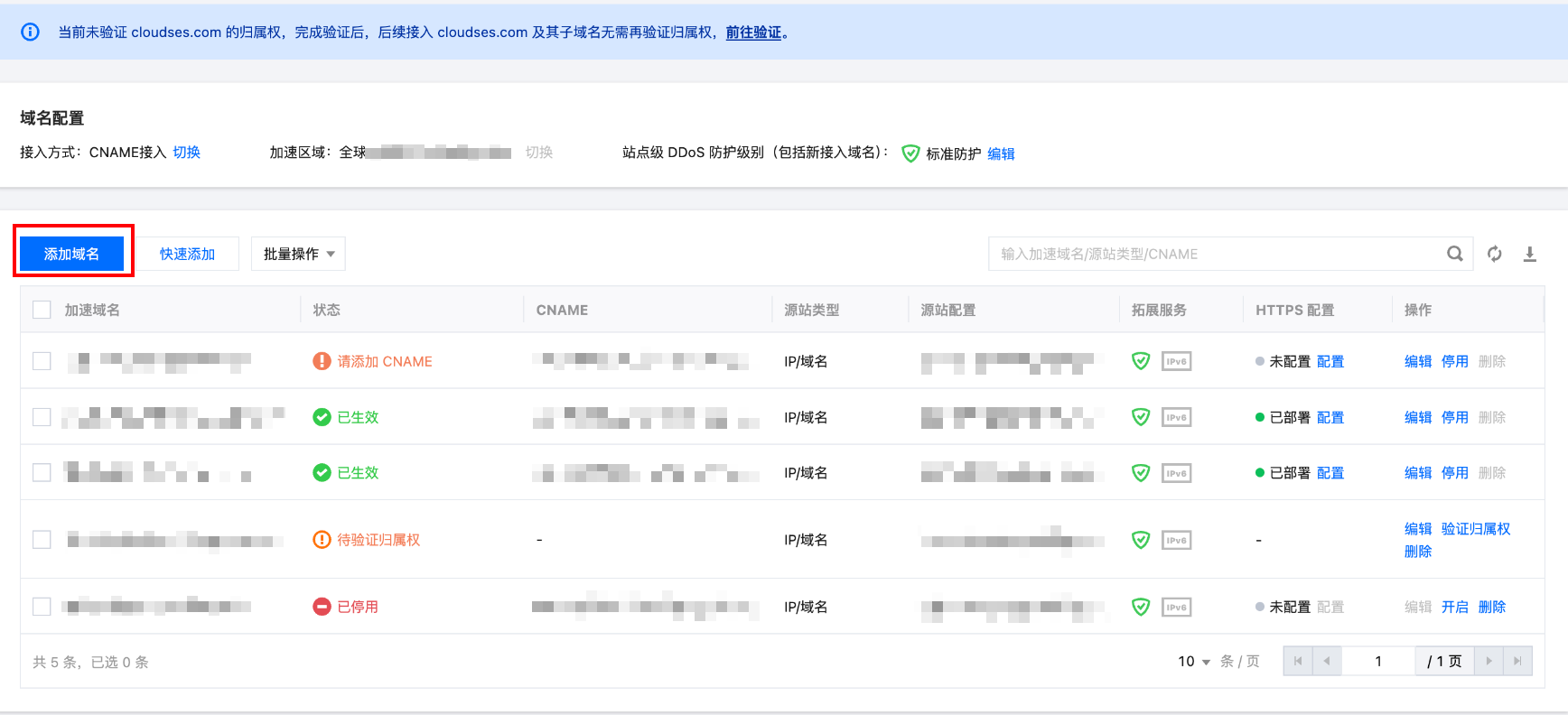The image size is (1568, 715).
Task: Go to the first page of results
Action: pyautogui.click(x=1298, y=661)
